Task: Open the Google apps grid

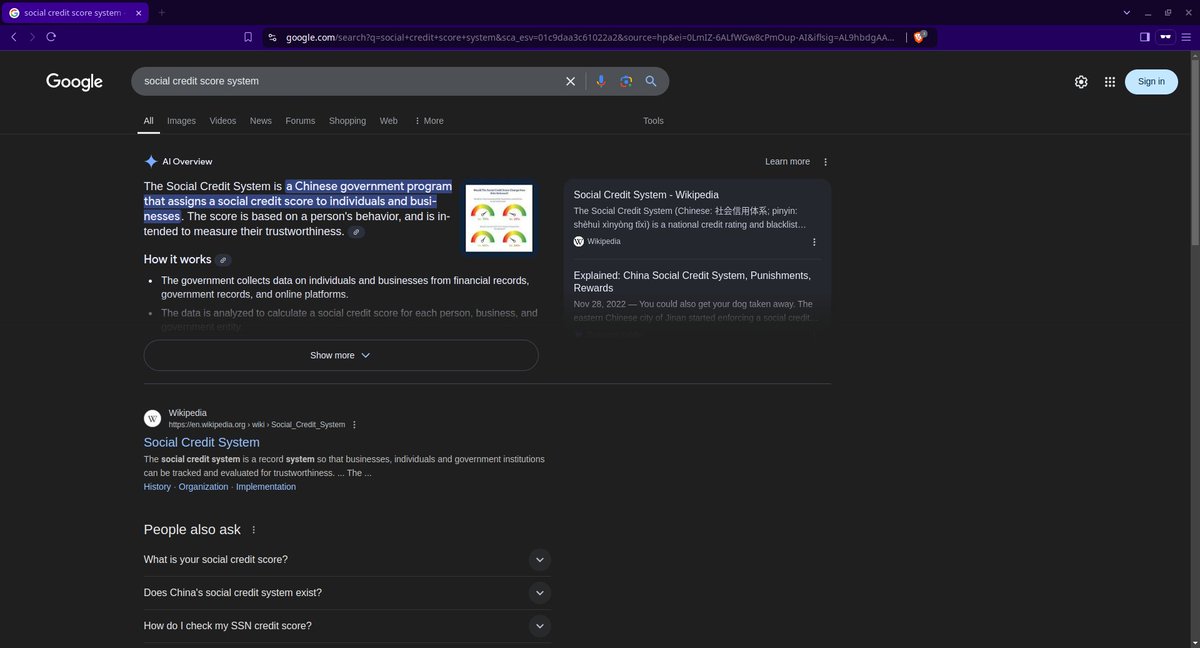Action: tap(1110, 82)
